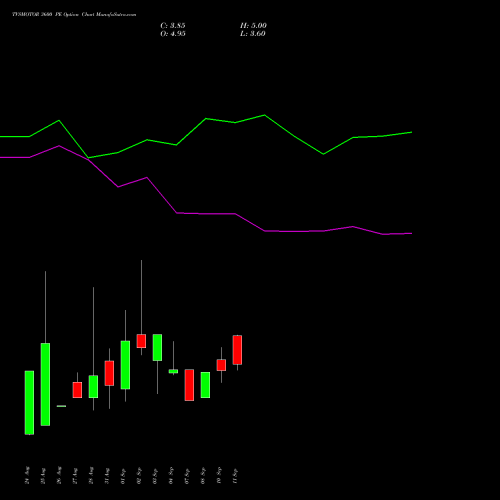Select the tall green candle for 25 Aug

[45, 384]
